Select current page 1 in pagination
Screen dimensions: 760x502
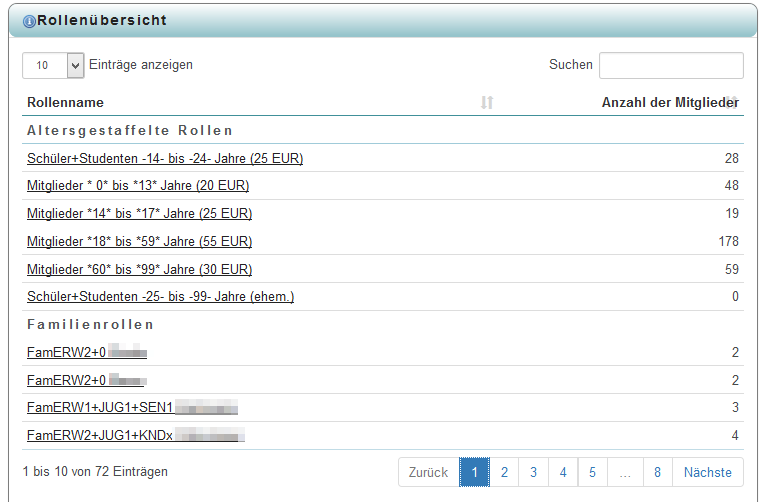pos(474,472)
